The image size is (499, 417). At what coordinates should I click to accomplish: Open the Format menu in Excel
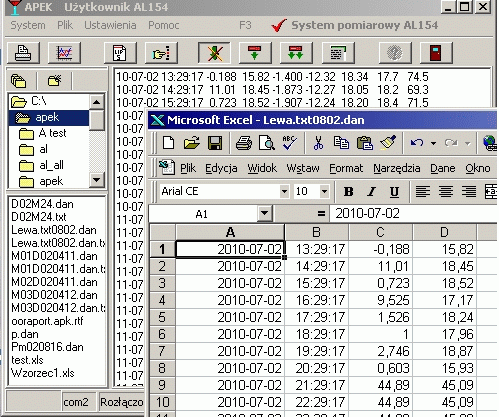click(x=346, y=168)
